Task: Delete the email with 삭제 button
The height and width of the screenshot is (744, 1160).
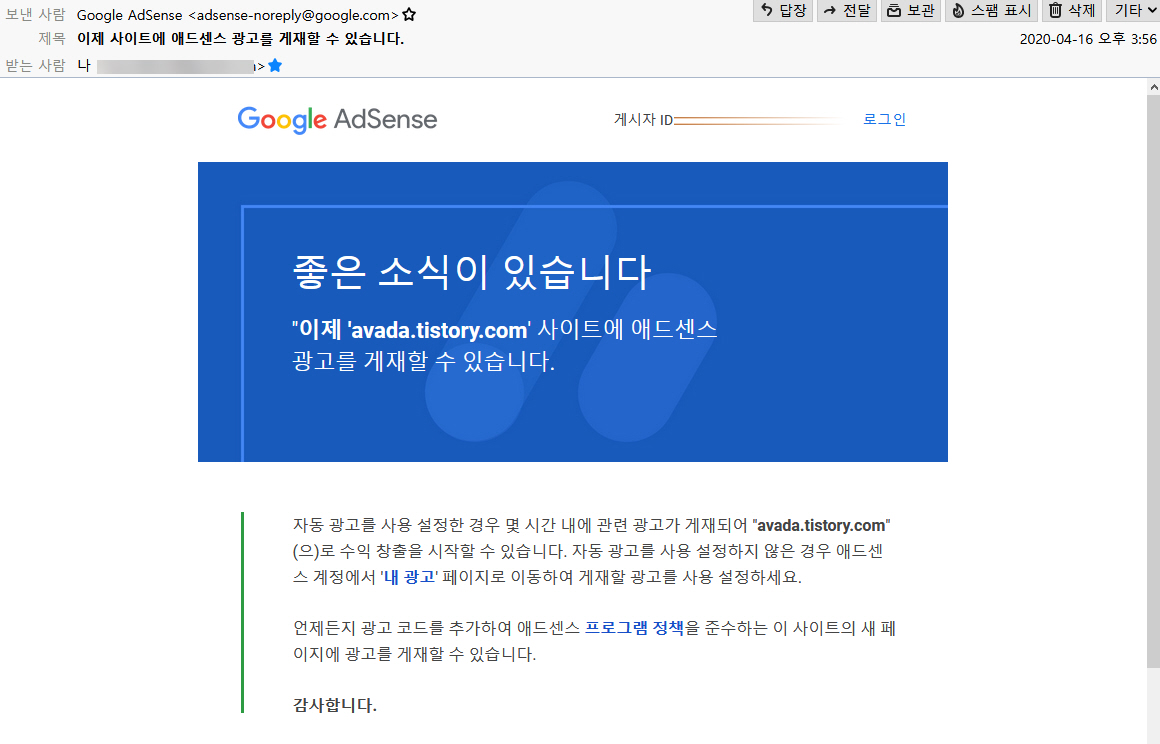Action: (1071, 10)
